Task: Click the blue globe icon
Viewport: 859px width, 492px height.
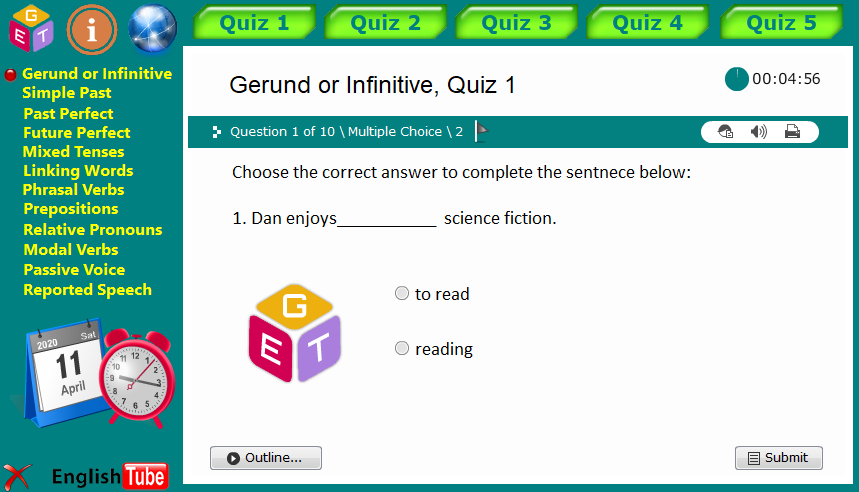Action: pyautogui.click(x=153, y=29)
